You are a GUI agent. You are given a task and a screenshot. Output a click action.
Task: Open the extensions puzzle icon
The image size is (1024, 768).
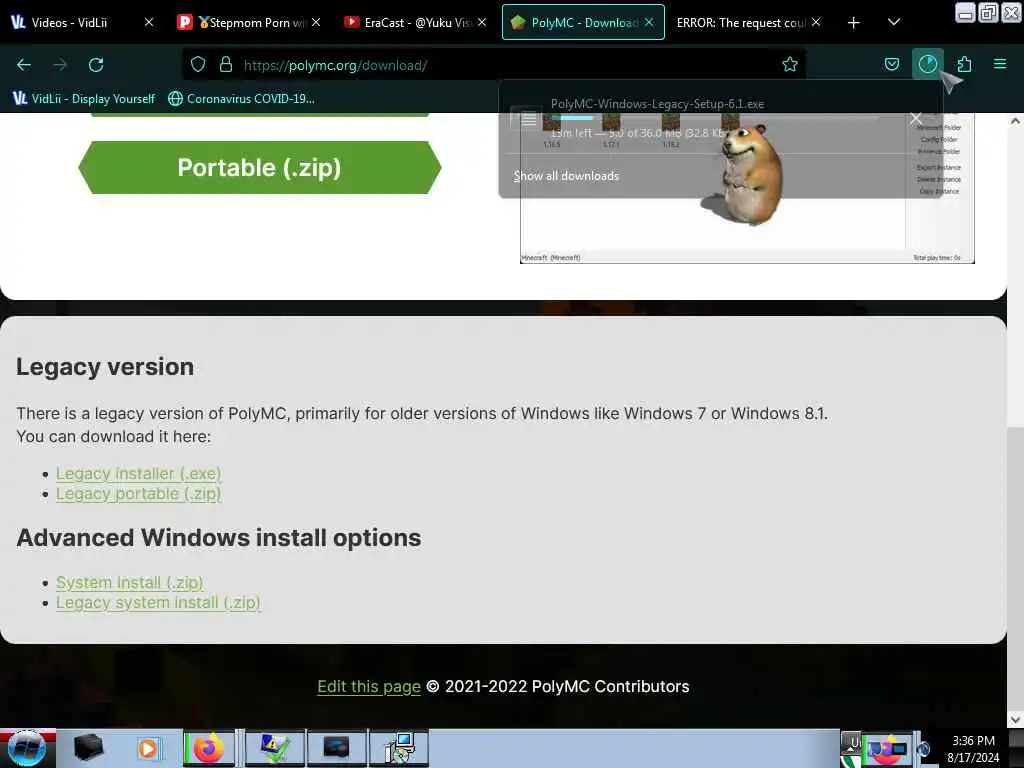pyautogui.click(x=964, y=64)
